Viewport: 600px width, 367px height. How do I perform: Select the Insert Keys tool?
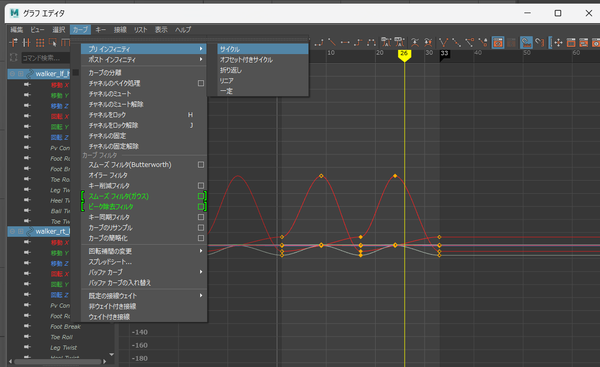click(x=26, y=42)
